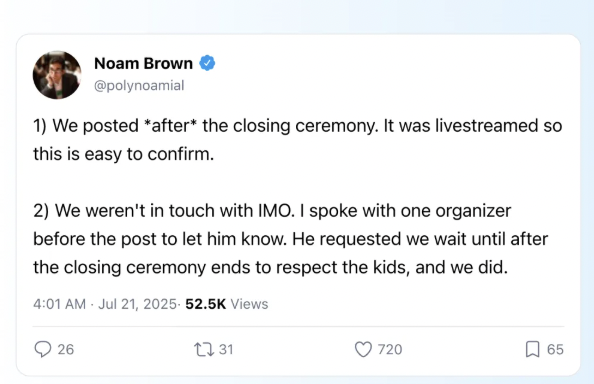594x384 pixels.
Task: Click the first paragraph about the closing ceremony
Action: pos(297,140)
